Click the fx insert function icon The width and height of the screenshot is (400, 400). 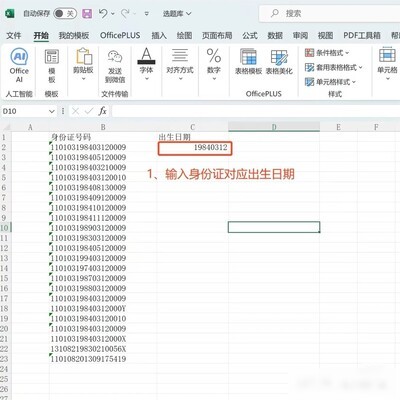(x=102, y=111)
